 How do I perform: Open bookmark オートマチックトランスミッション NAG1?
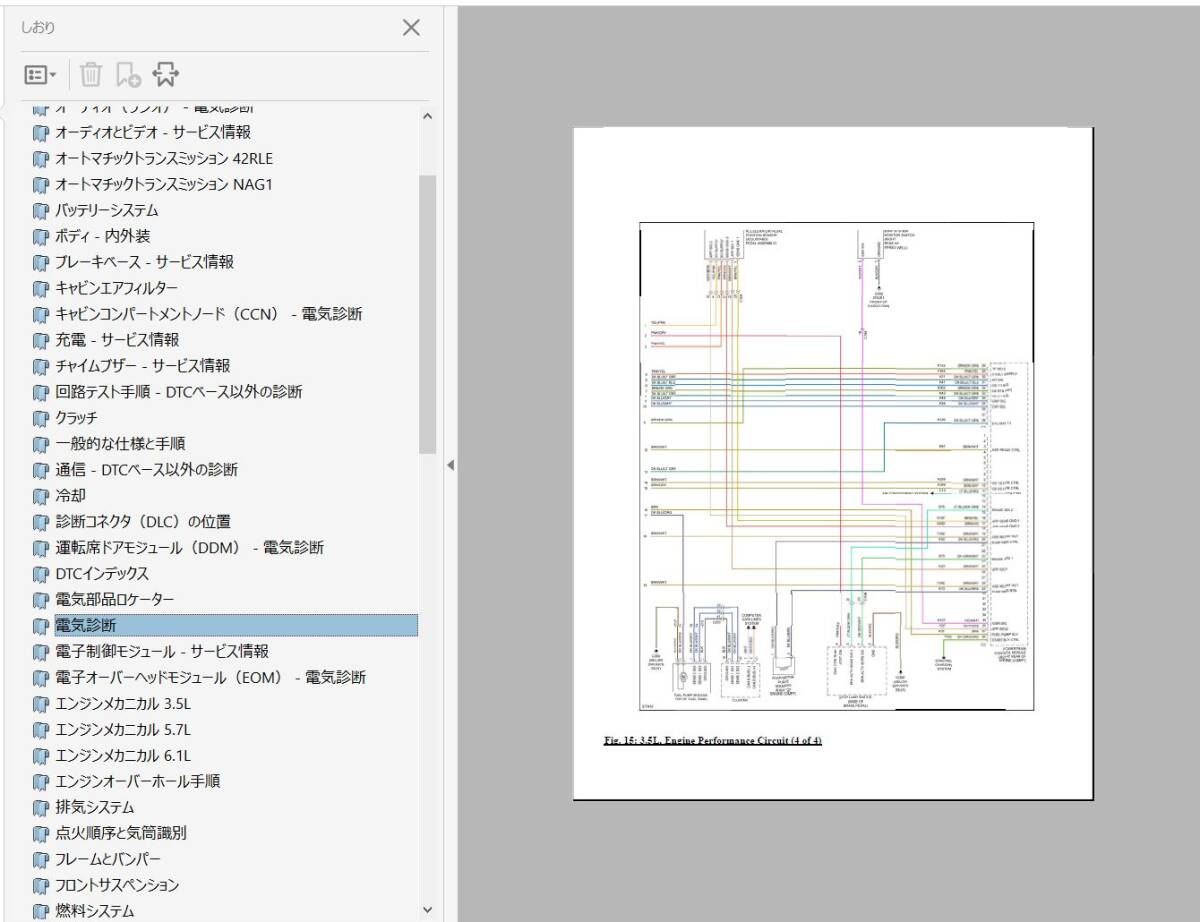[x=164, y=184]
